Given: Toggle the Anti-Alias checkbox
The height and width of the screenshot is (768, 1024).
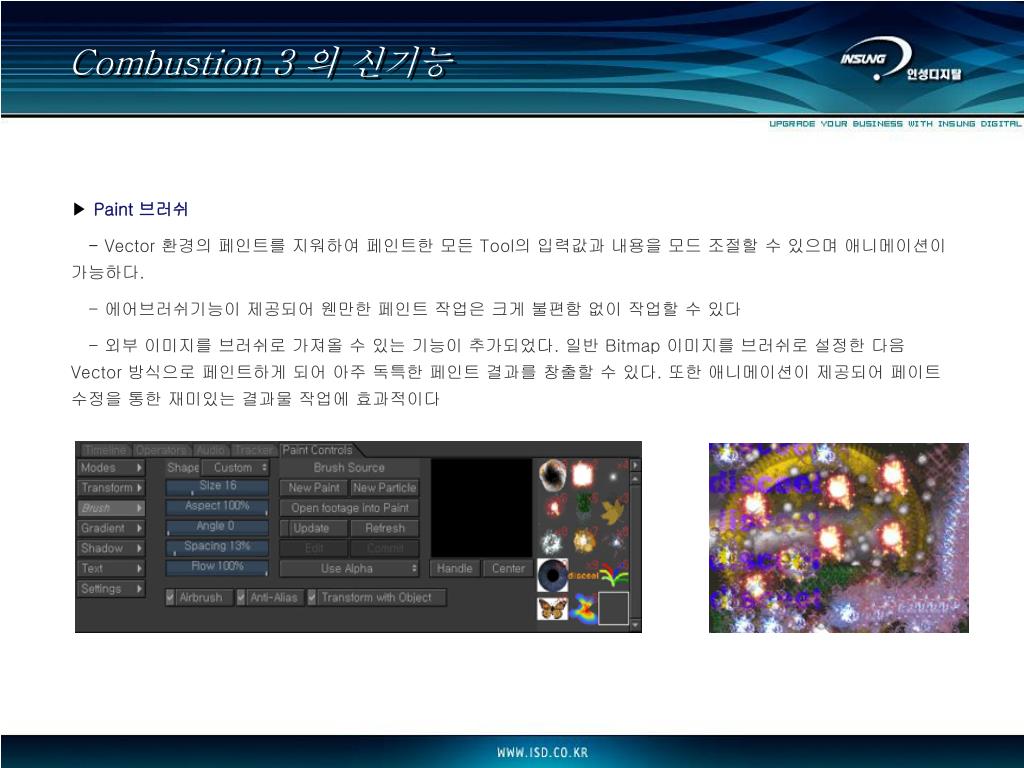Looking at the screenshot, I should point(241,597).
